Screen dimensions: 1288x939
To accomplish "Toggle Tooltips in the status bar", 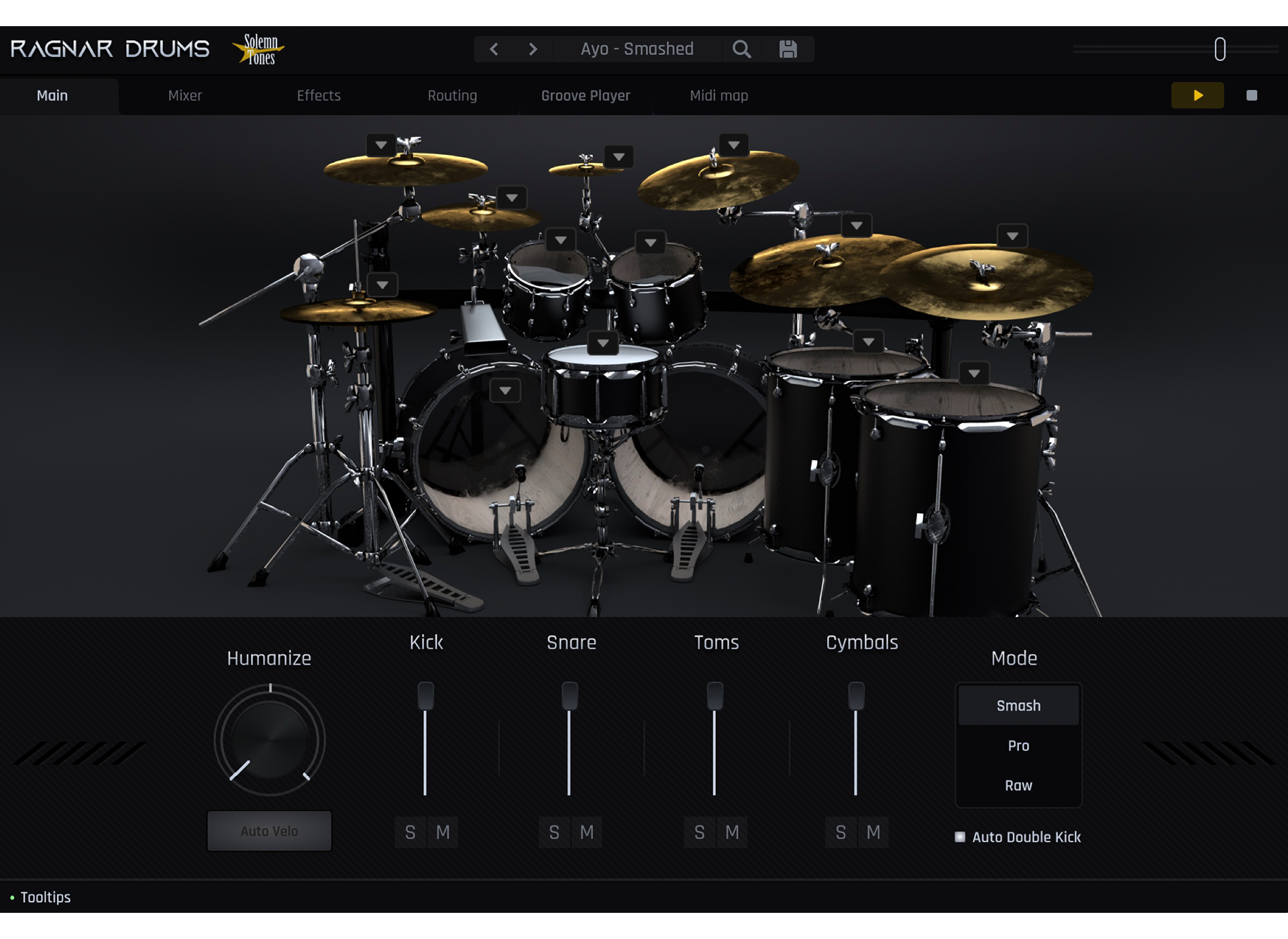I will (40, 897).
